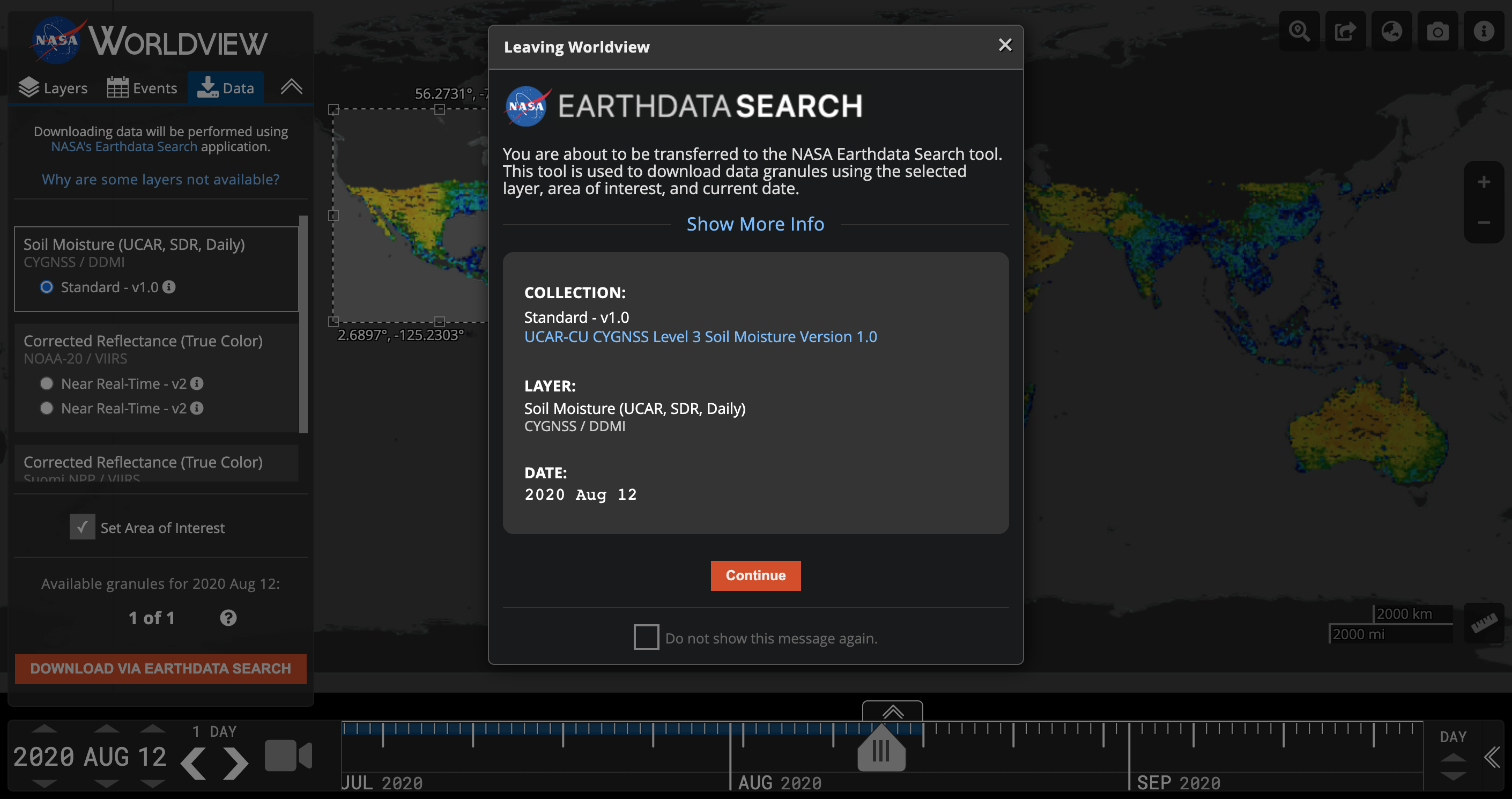Zoom in the map with plus button
This screenshot has width=1512, height=799.
pos(1484,182)
